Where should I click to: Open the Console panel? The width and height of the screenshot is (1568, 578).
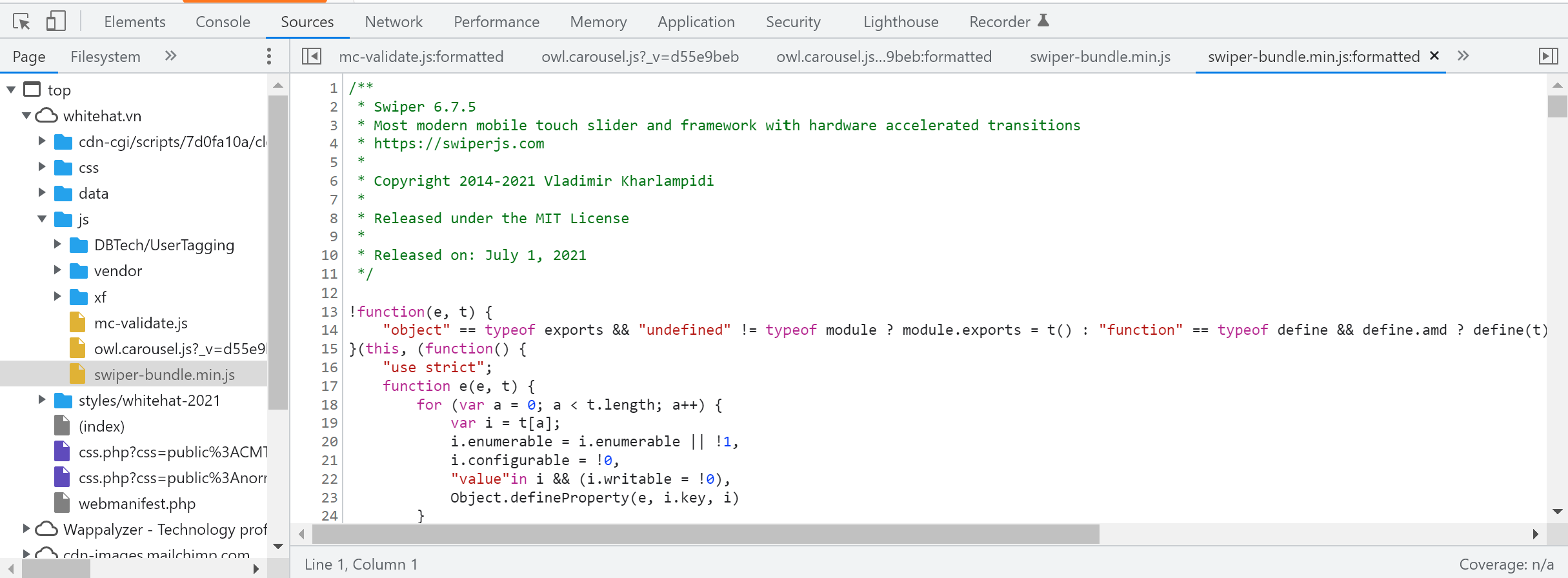223,22
